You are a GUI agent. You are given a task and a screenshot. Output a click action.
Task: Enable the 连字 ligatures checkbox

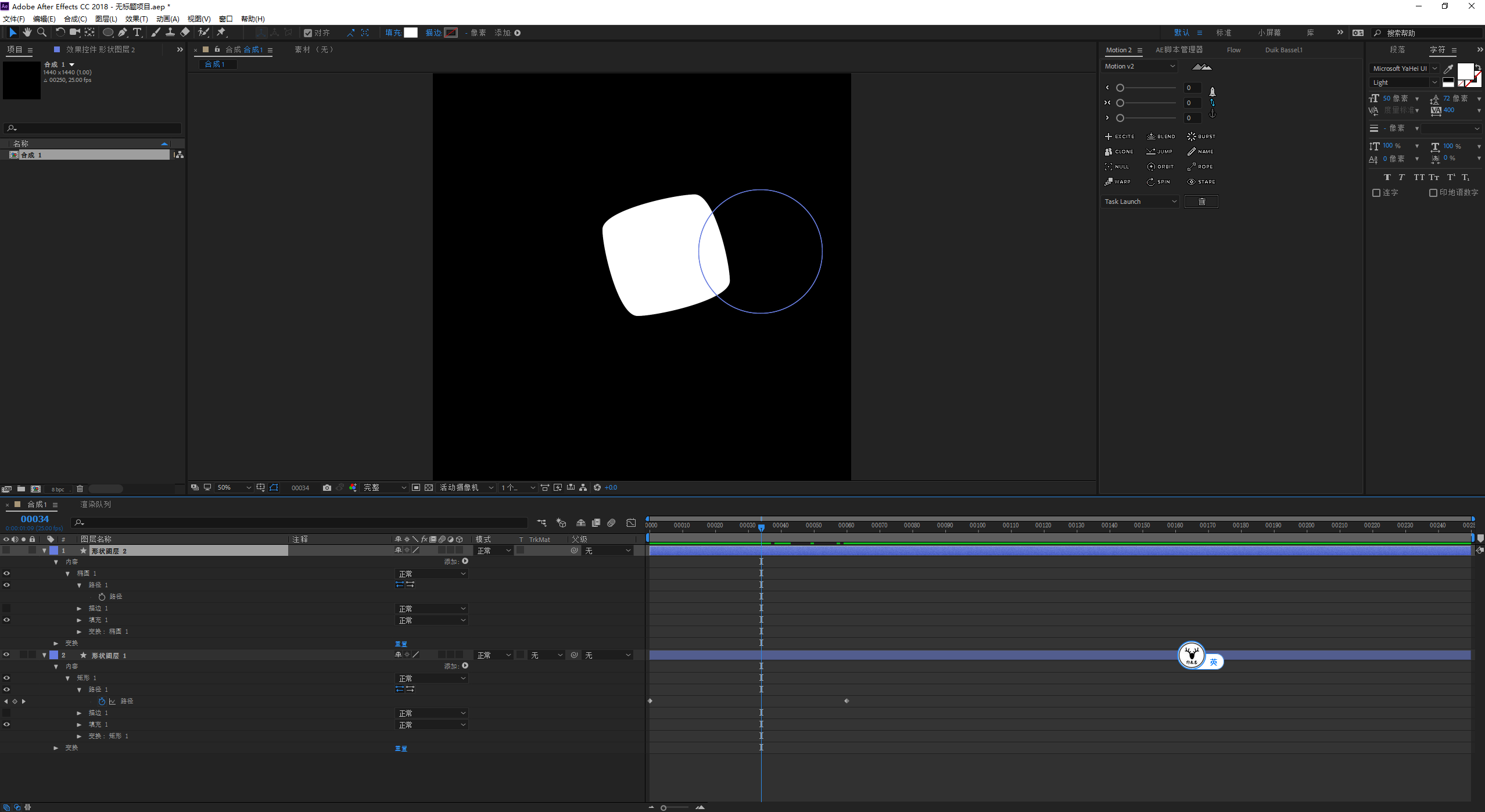1376,193
